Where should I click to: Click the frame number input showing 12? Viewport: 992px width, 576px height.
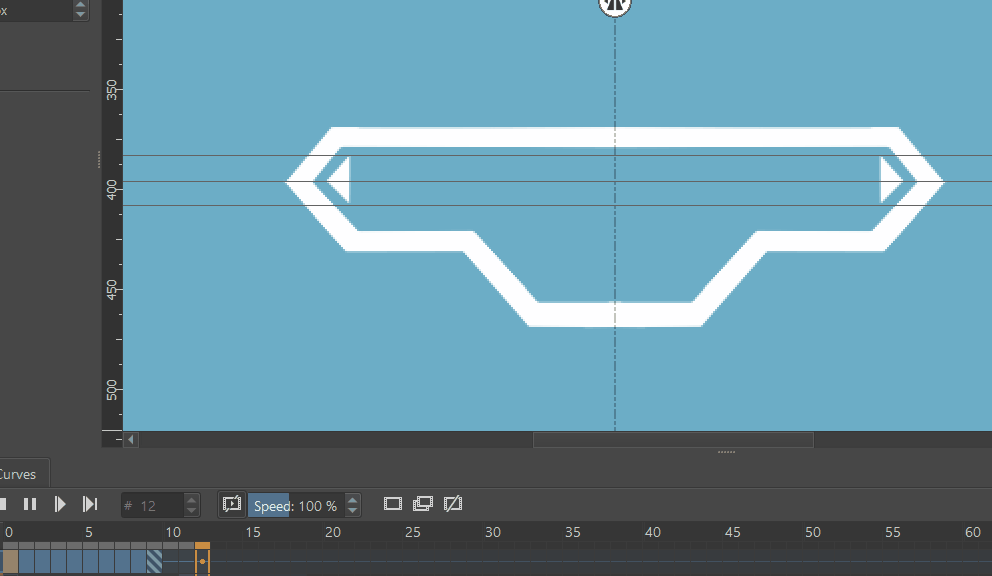pos(150,504)
